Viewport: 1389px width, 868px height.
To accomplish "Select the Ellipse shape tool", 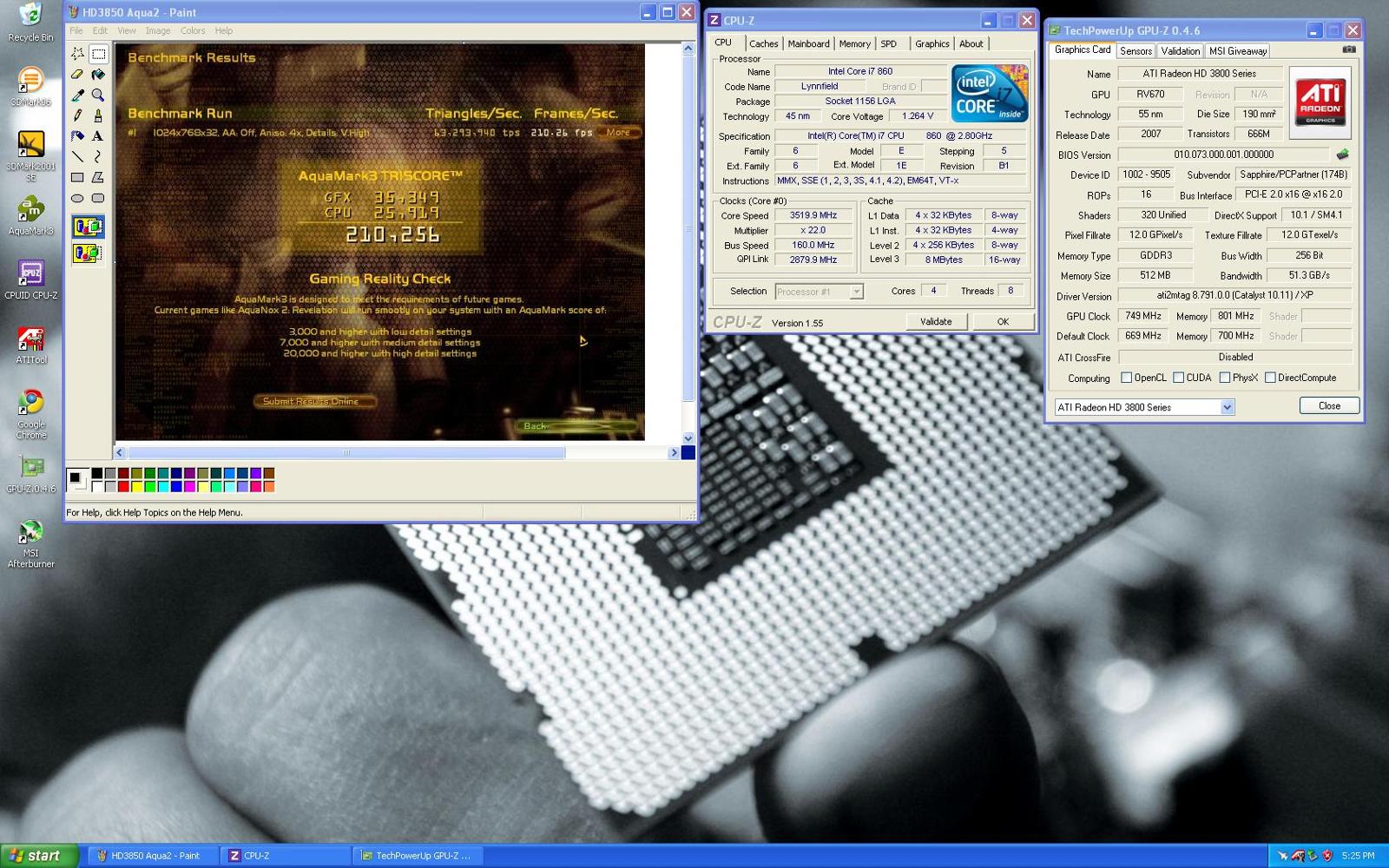I will point(77,198).
